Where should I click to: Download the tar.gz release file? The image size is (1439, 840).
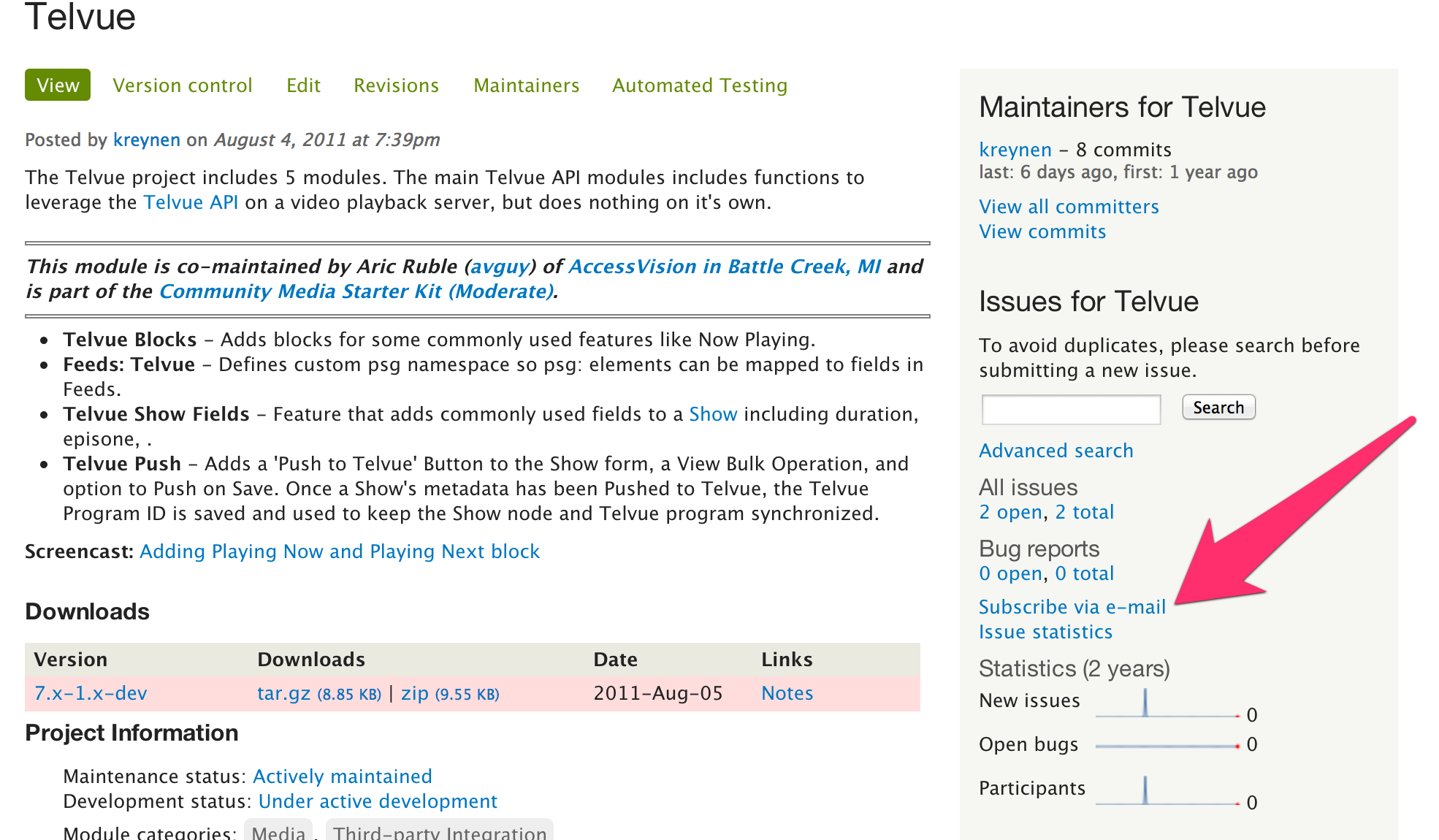[284, 693]
